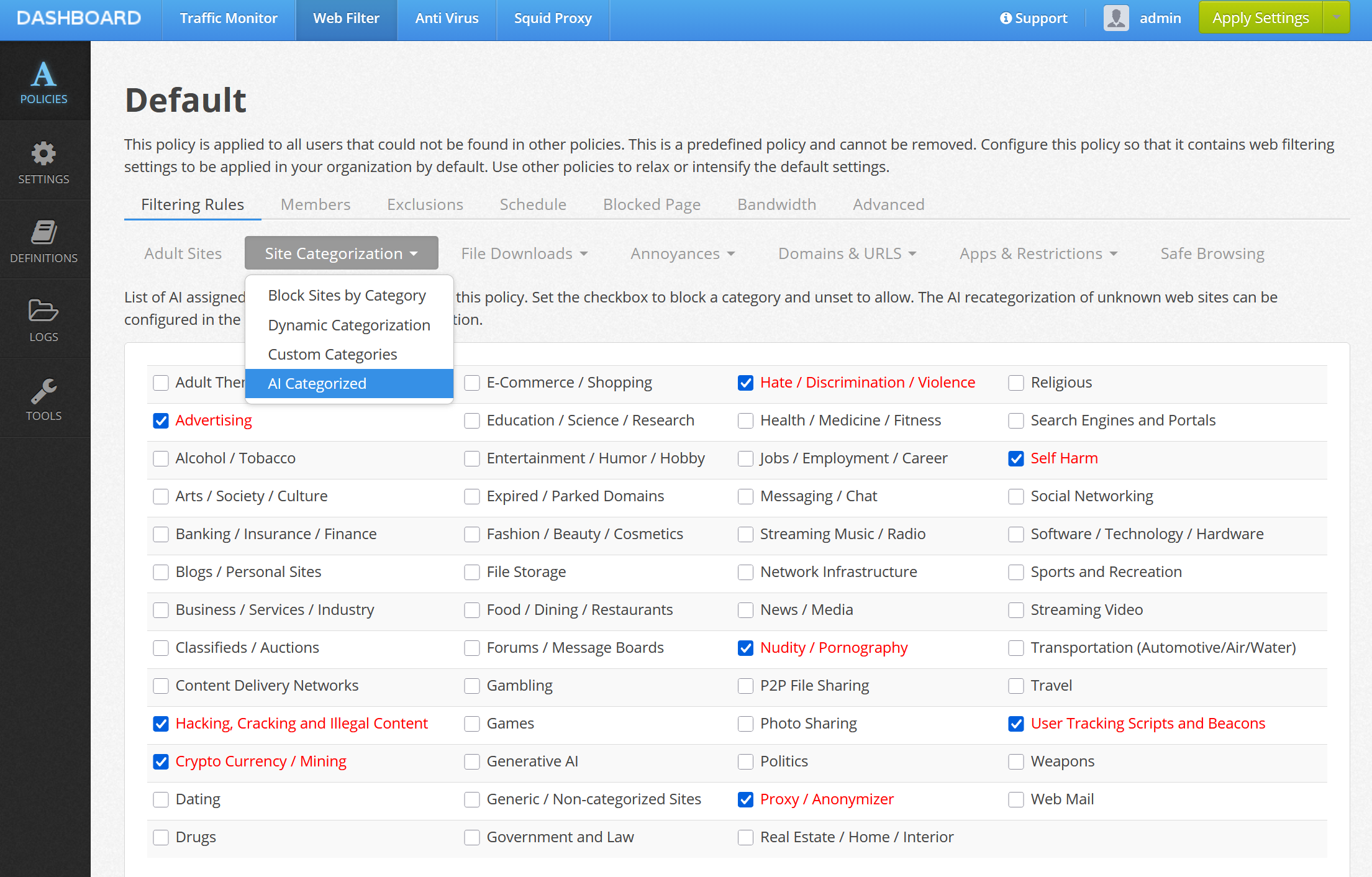Screen dimensions: 1372x877
Task: Open the Tools wrench icon
Action: 43,391
